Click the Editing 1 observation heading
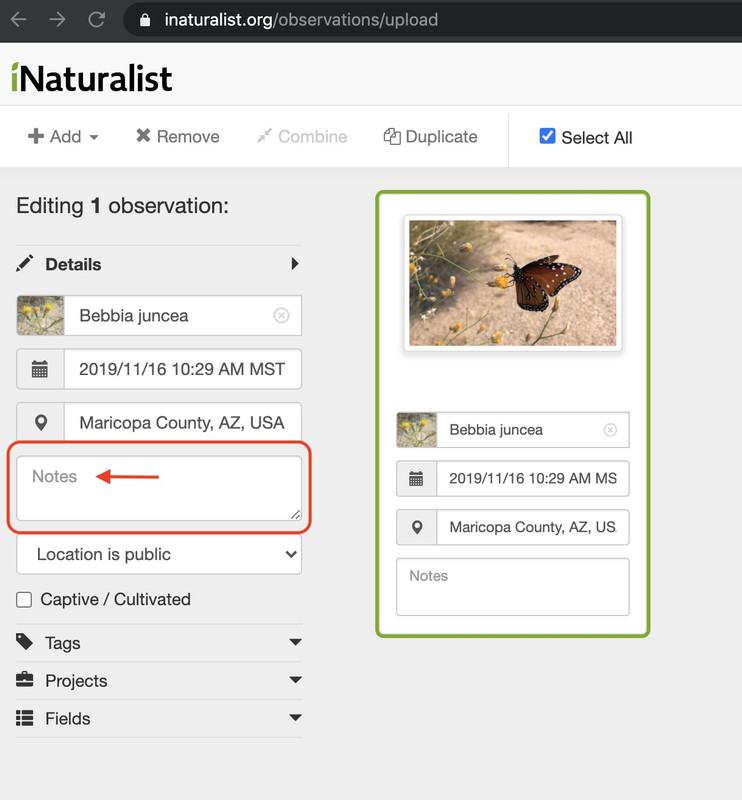Screen dimensions: 742x800 click(x=122, y=206)
